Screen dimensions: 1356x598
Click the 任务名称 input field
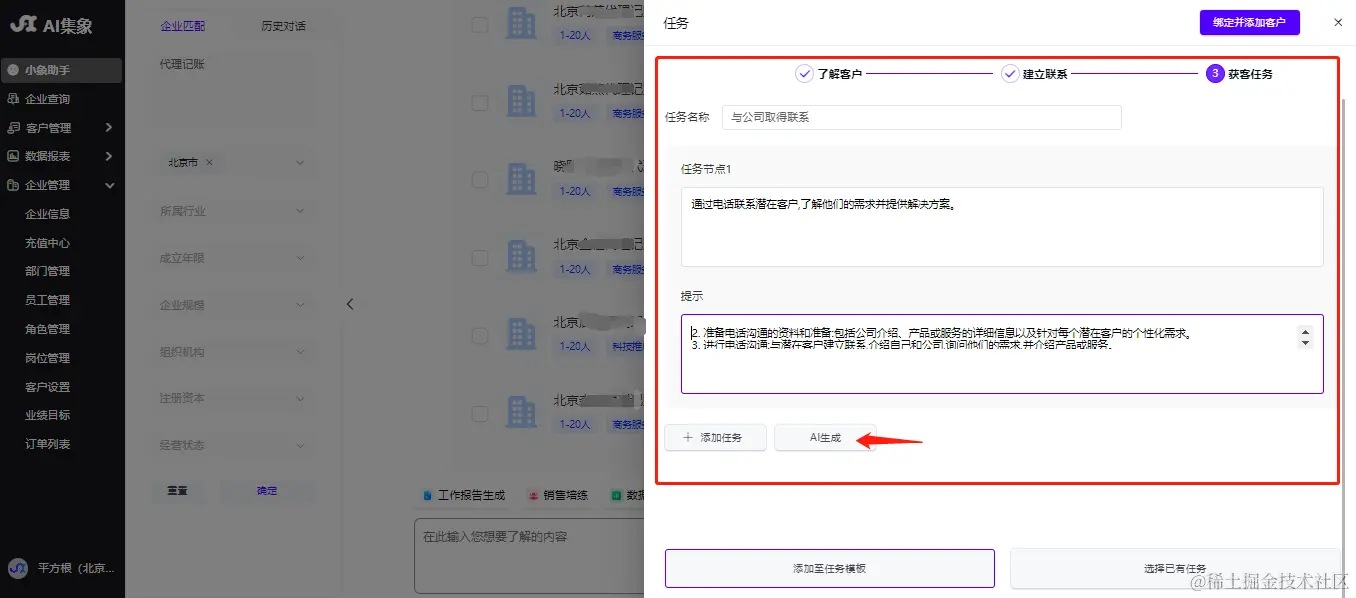(x=921, y=117)
